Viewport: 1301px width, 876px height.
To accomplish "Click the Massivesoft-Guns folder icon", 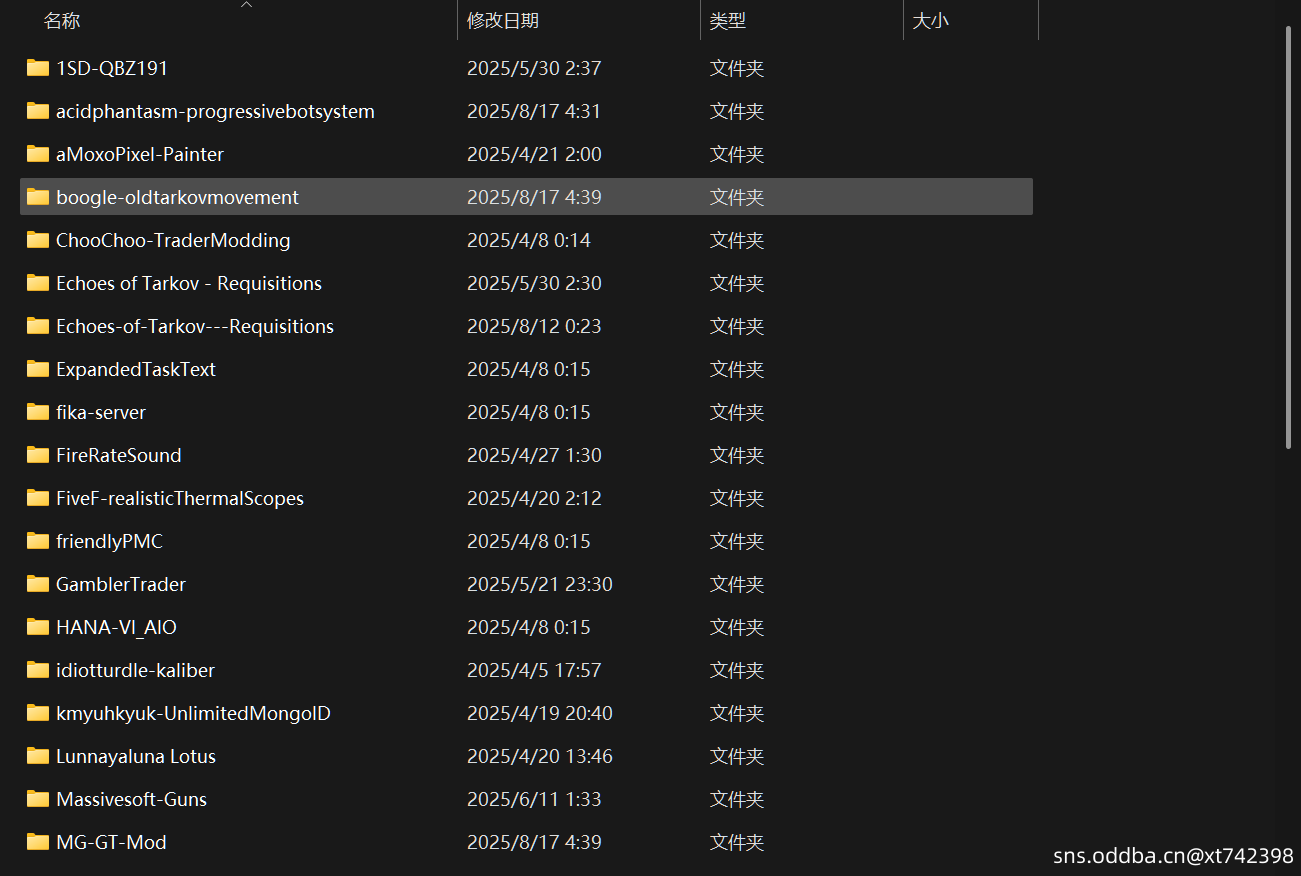I will tap(38, 799).
